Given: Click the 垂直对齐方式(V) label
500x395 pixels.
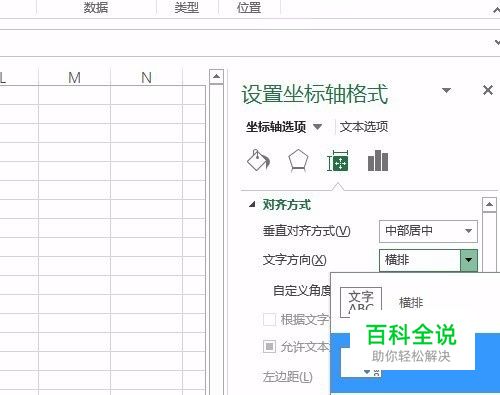Looking at the screenshot, I should 307,231.
